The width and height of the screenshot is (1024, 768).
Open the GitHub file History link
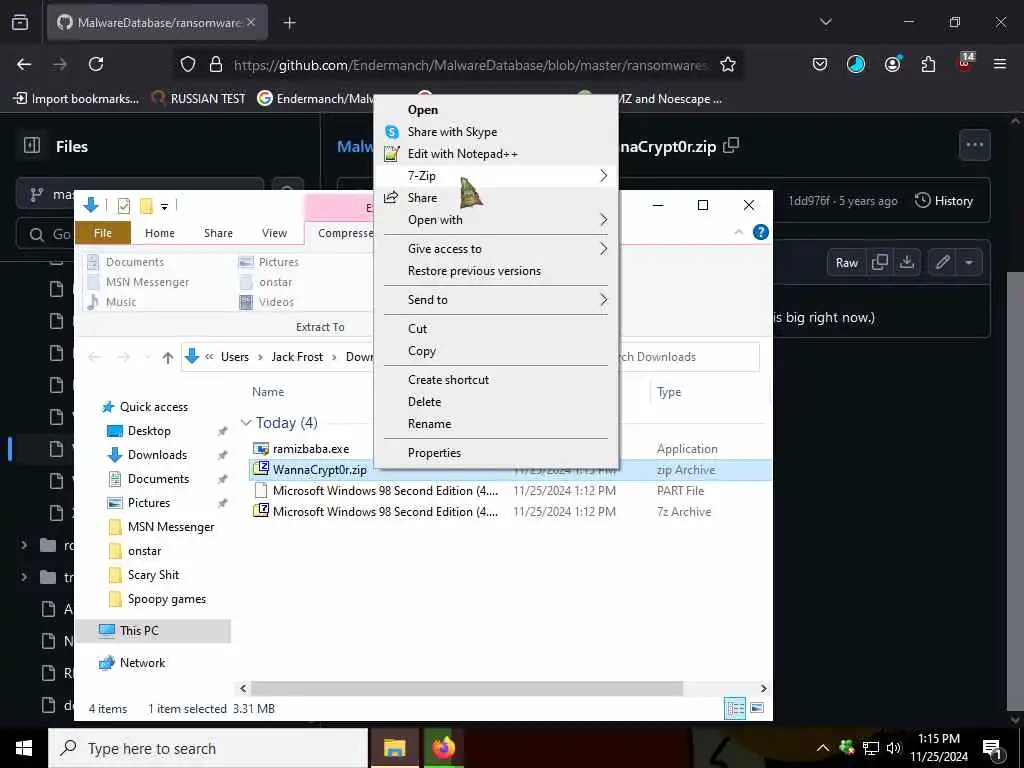click(x=944, y=201)
